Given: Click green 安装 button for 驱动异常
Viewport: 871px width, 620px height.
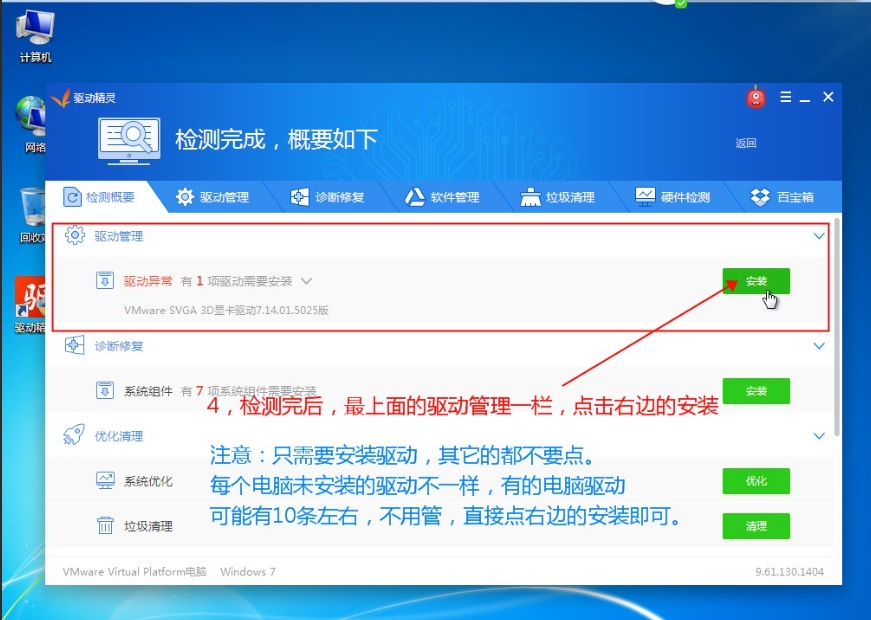Looking at the screenshot, I should click(756, 281).
